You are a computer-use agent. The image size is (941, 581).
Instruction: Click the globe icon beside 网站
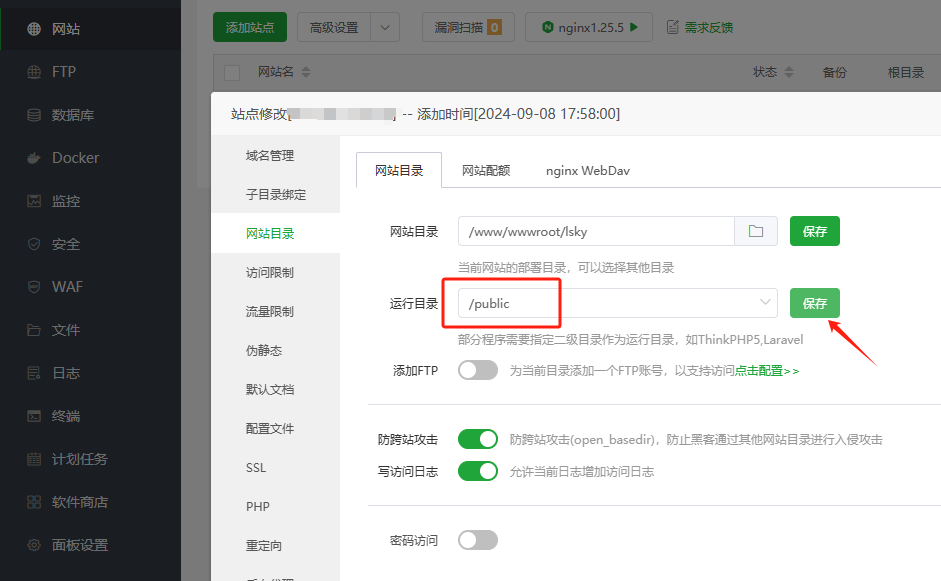[x=34, y=29]
